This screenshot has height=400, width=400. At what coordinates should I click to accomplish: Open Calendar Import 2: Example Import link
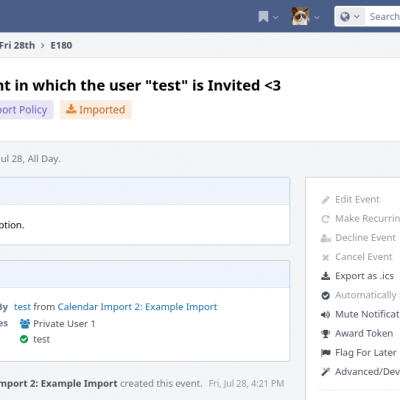tap(137, 307)
